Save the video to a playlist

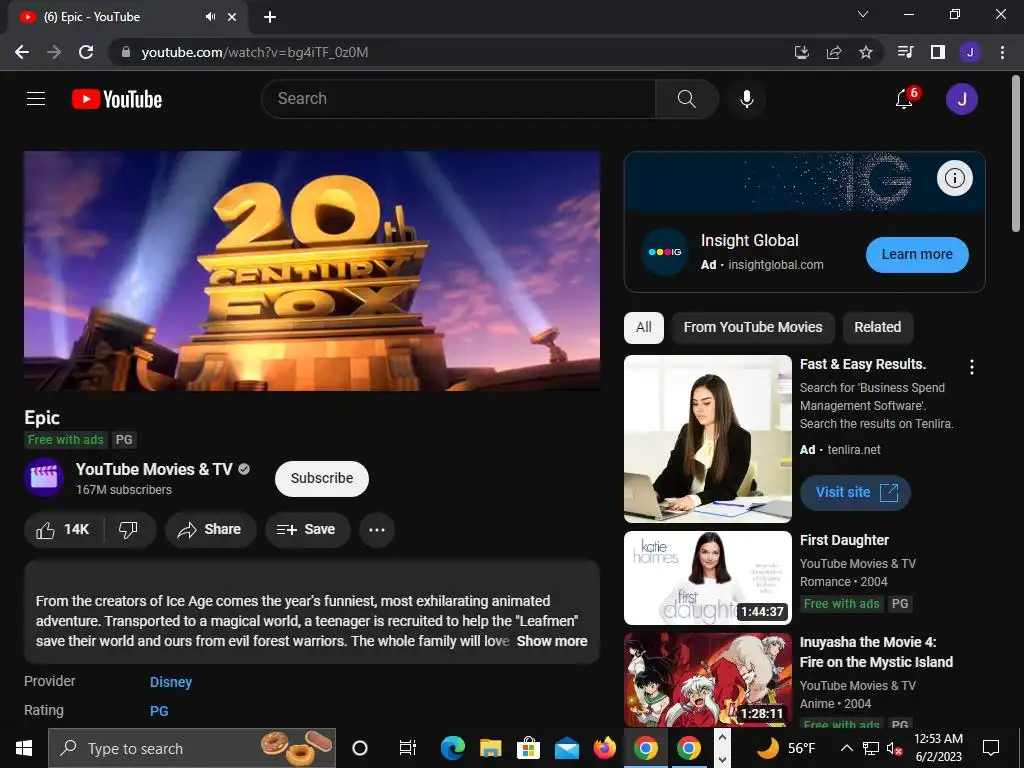coord(307,530)
